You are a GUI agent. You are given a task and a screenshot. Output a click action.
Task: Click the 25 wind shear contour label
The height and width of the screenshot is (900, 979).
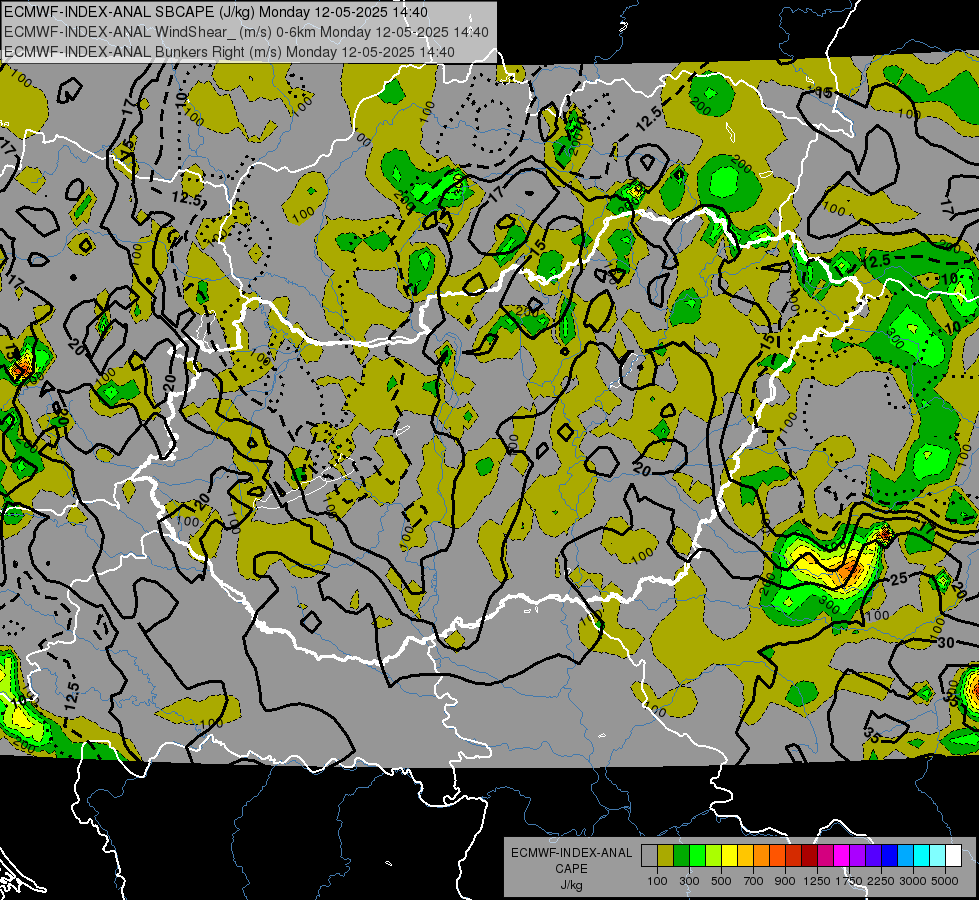click(x=898, y=579)
